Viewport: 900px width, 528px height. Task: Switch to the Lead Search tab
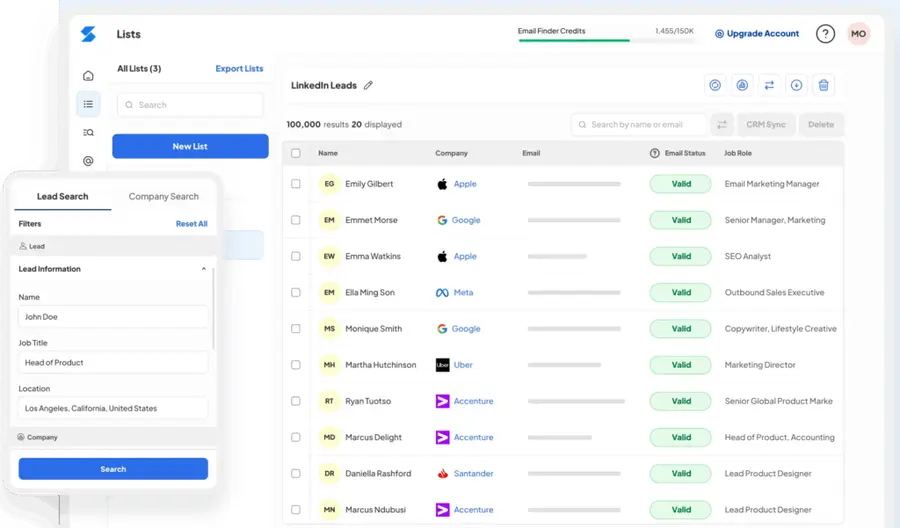tap(63, 196)
